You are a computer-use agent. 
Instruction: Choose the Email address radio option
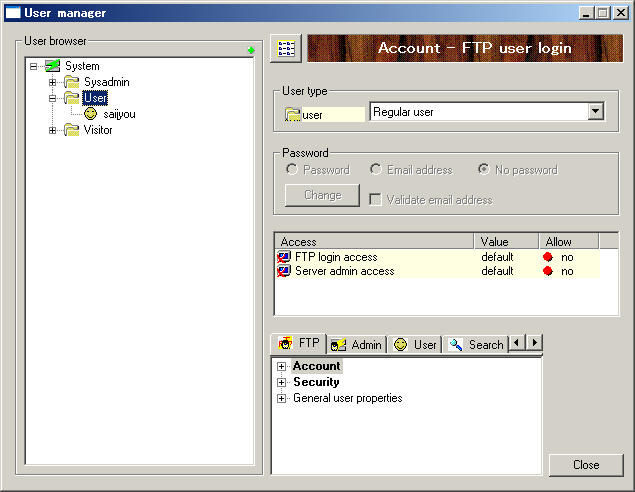pyautogui.click(x=375, y=169)
